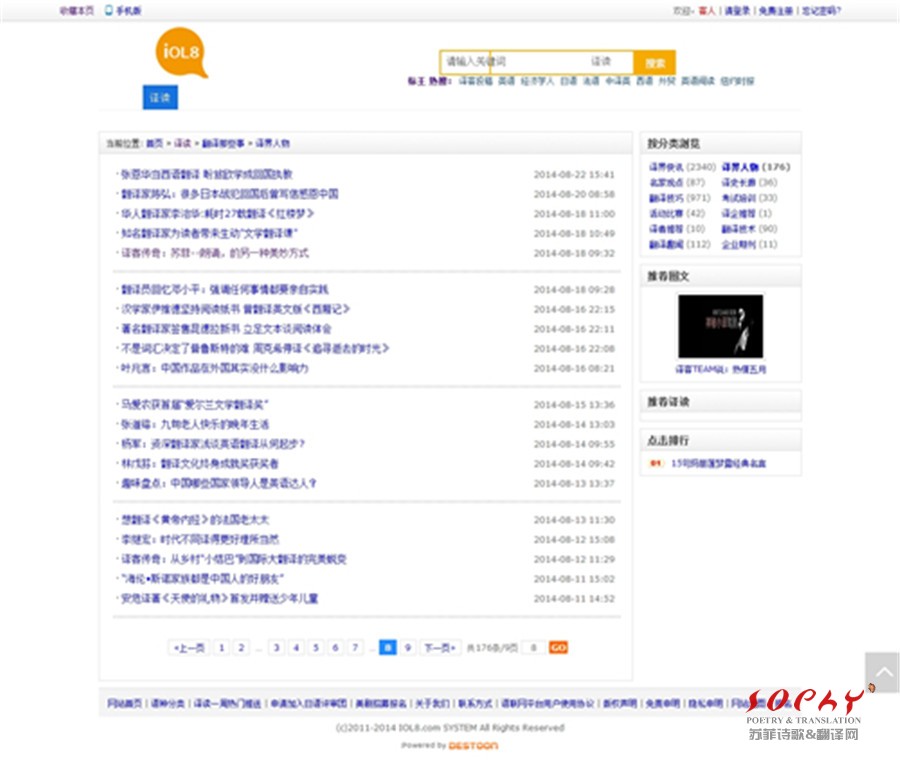Click the orange 搜索 search button
900x763 pixels.
[655, 62]
